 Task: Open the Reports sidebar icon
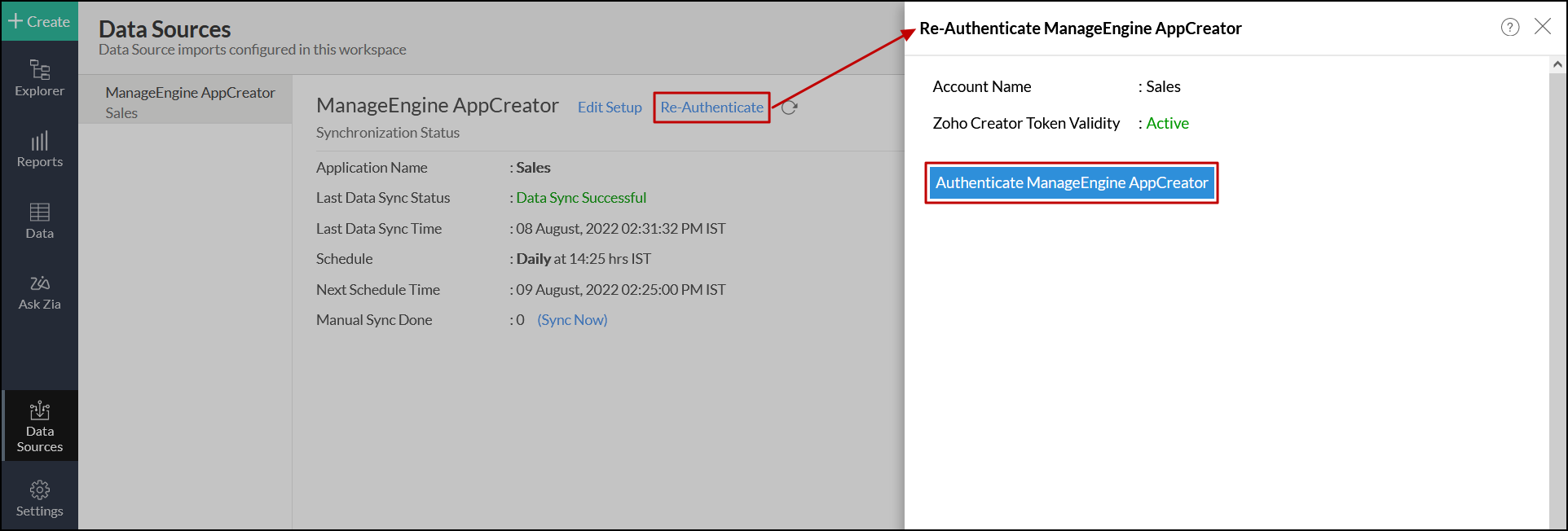tap(39, 150)
